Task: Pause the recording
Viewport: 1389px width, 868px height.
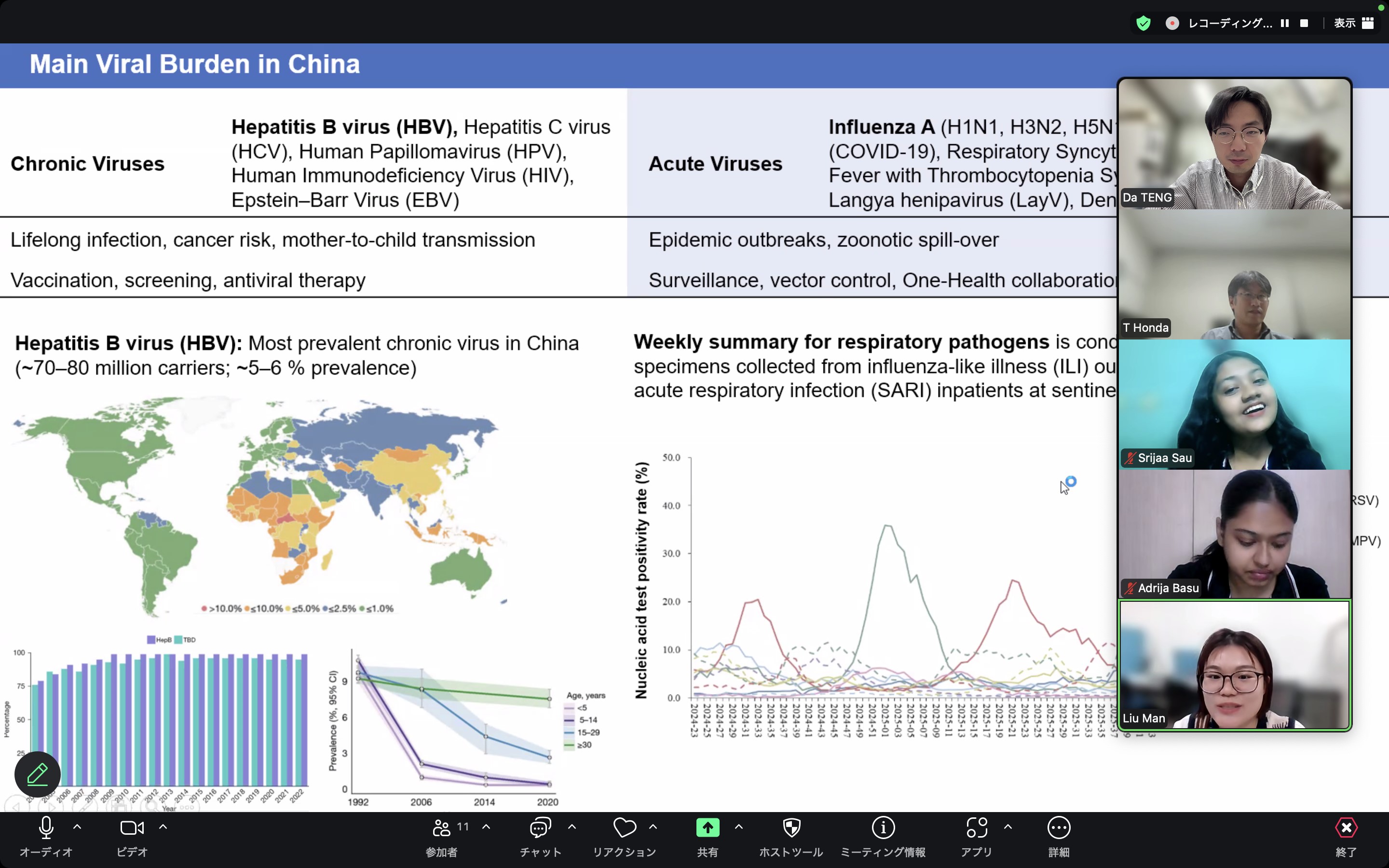Action: point(1284,23)
